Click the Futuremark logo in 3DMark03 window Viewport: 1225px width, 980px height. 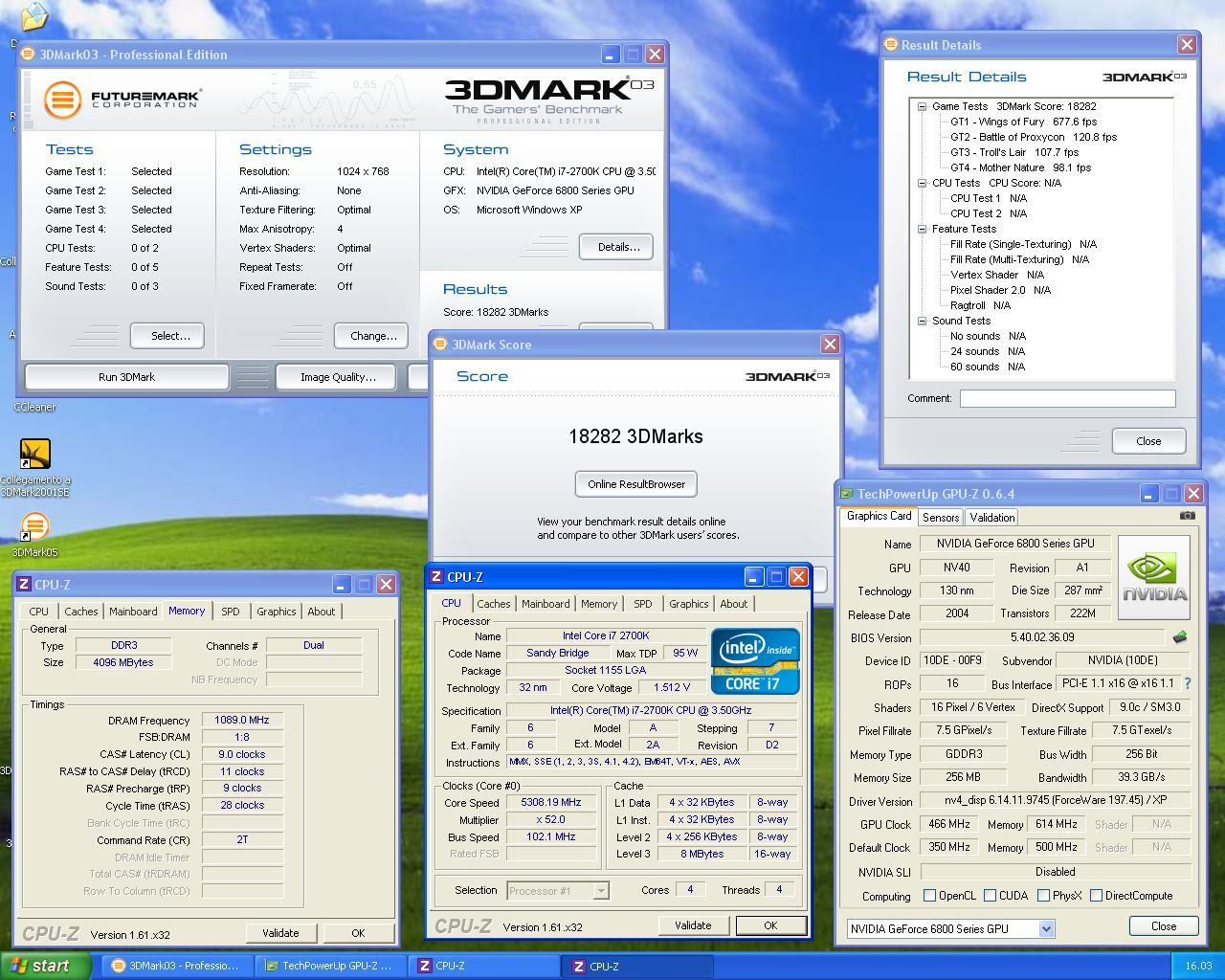click(122, 99)
